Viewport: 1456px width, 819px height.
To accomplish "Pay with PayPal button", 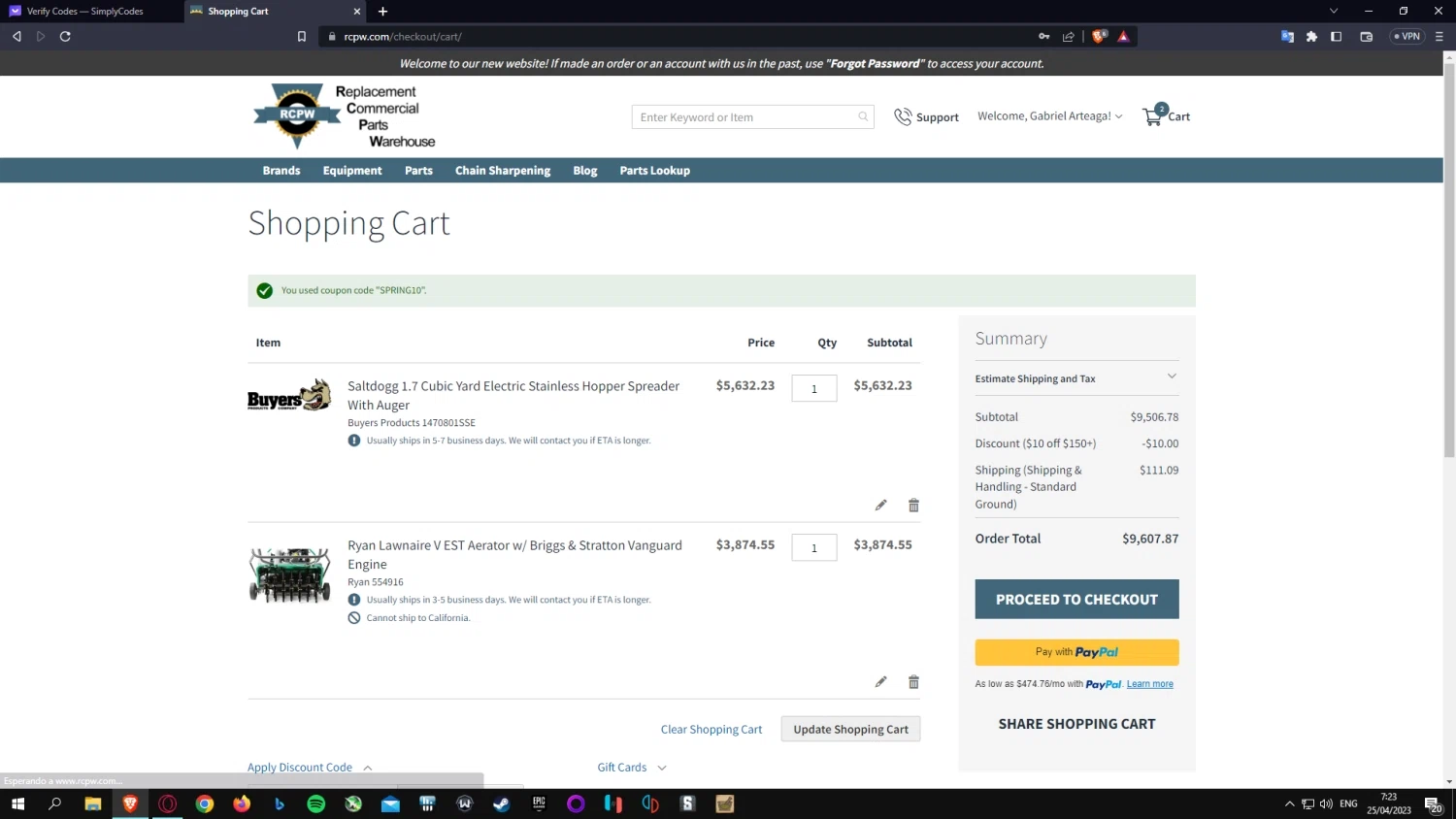I will click(1076, 652).
